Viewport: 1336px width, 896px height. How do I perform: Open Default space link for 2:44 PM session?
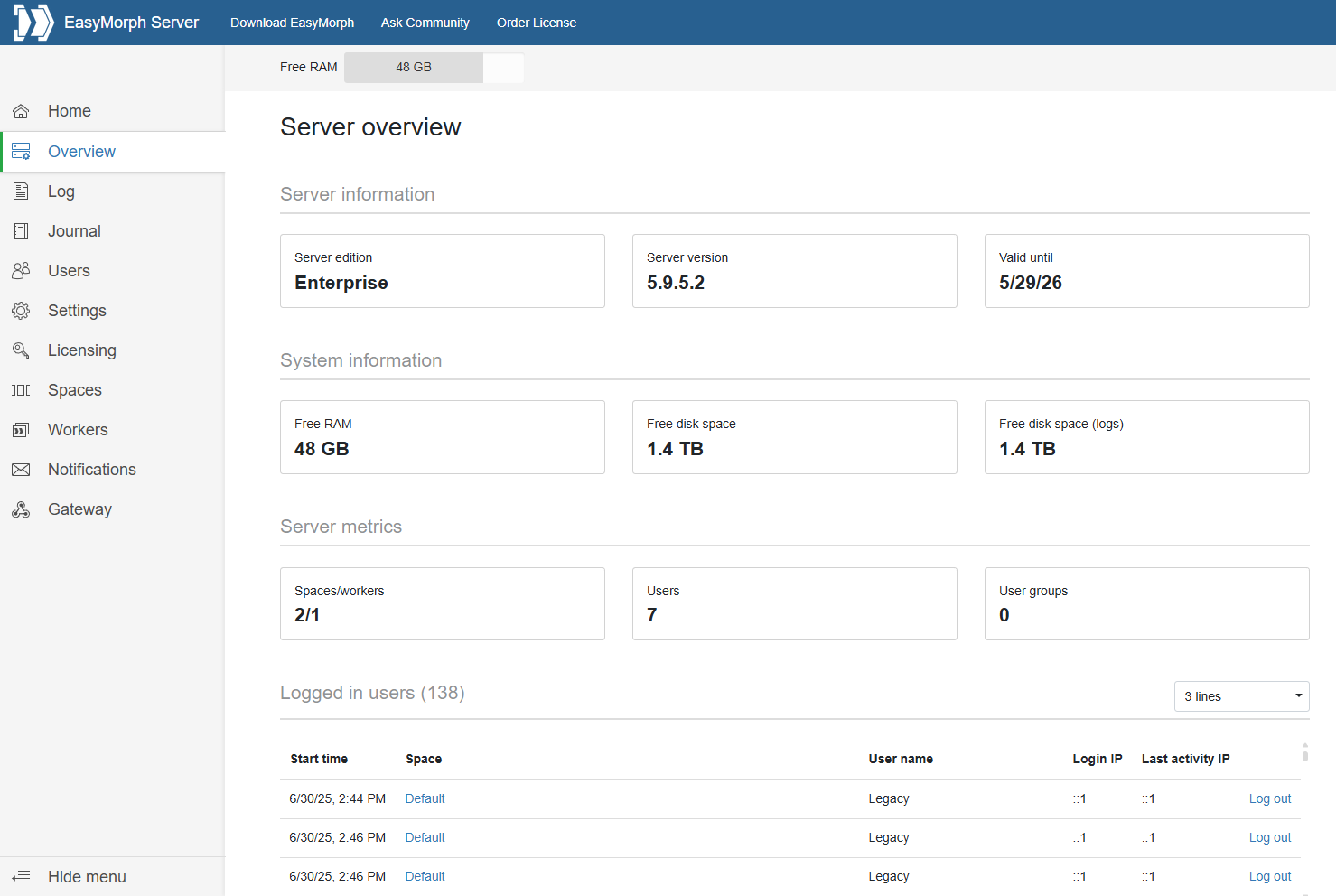pyautogui.click(x=425, y=798)
